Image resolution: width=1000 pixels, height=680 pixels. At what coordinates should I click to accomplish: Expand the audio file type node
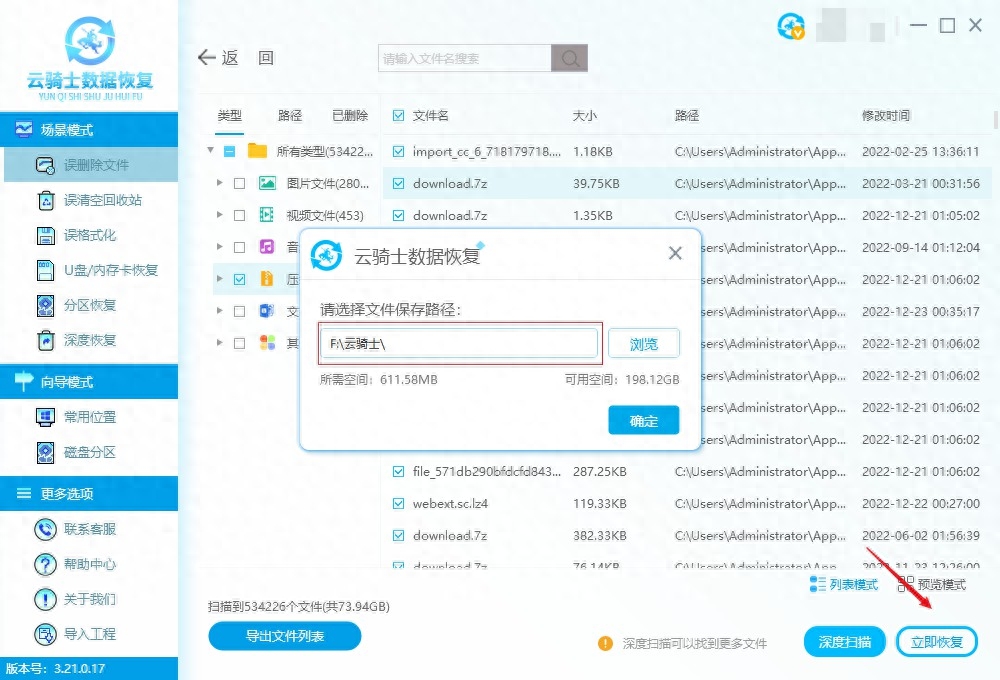point(219,246)
